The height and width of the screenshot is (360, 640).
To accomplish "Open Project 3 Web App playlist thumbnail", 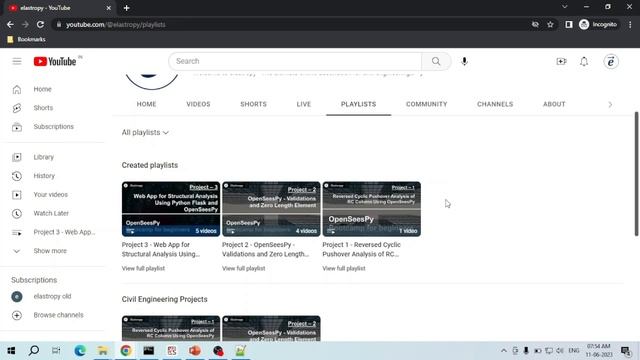I will pos(171,209).
